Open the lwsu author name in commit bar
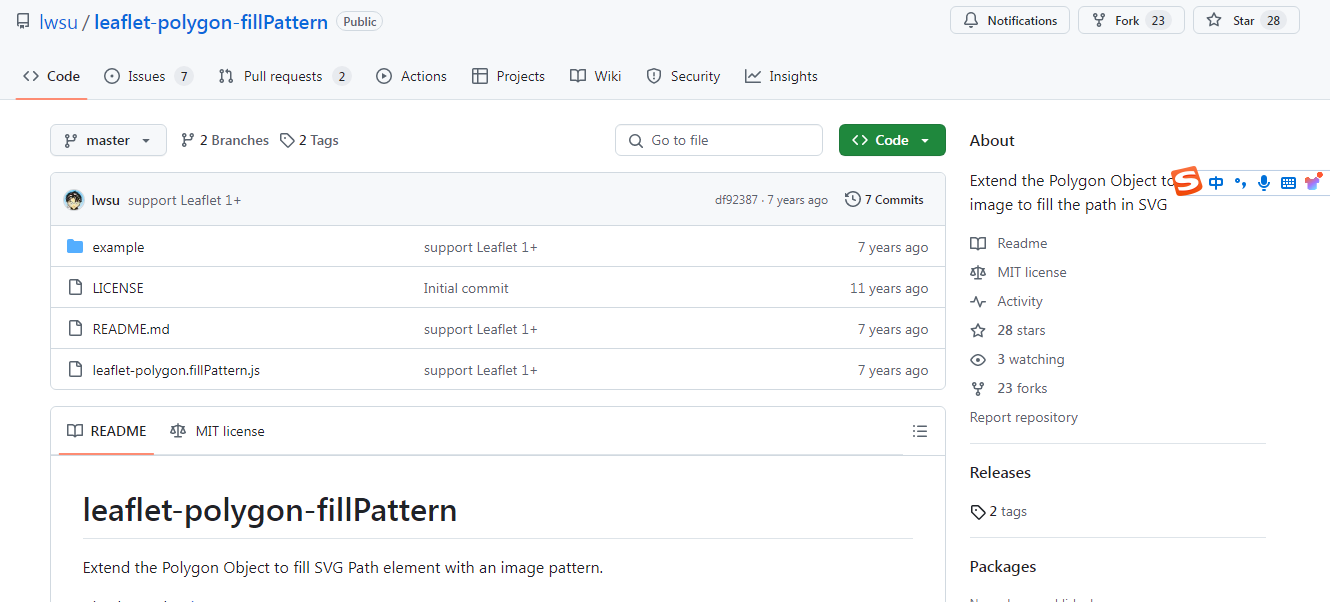 (105, 200)
